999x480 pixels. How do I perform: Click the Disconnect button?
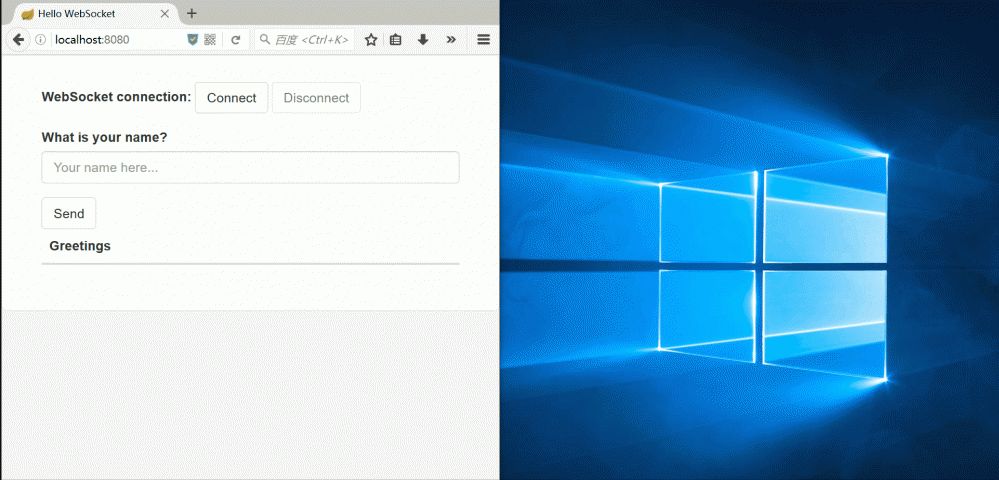pos(316,98)
